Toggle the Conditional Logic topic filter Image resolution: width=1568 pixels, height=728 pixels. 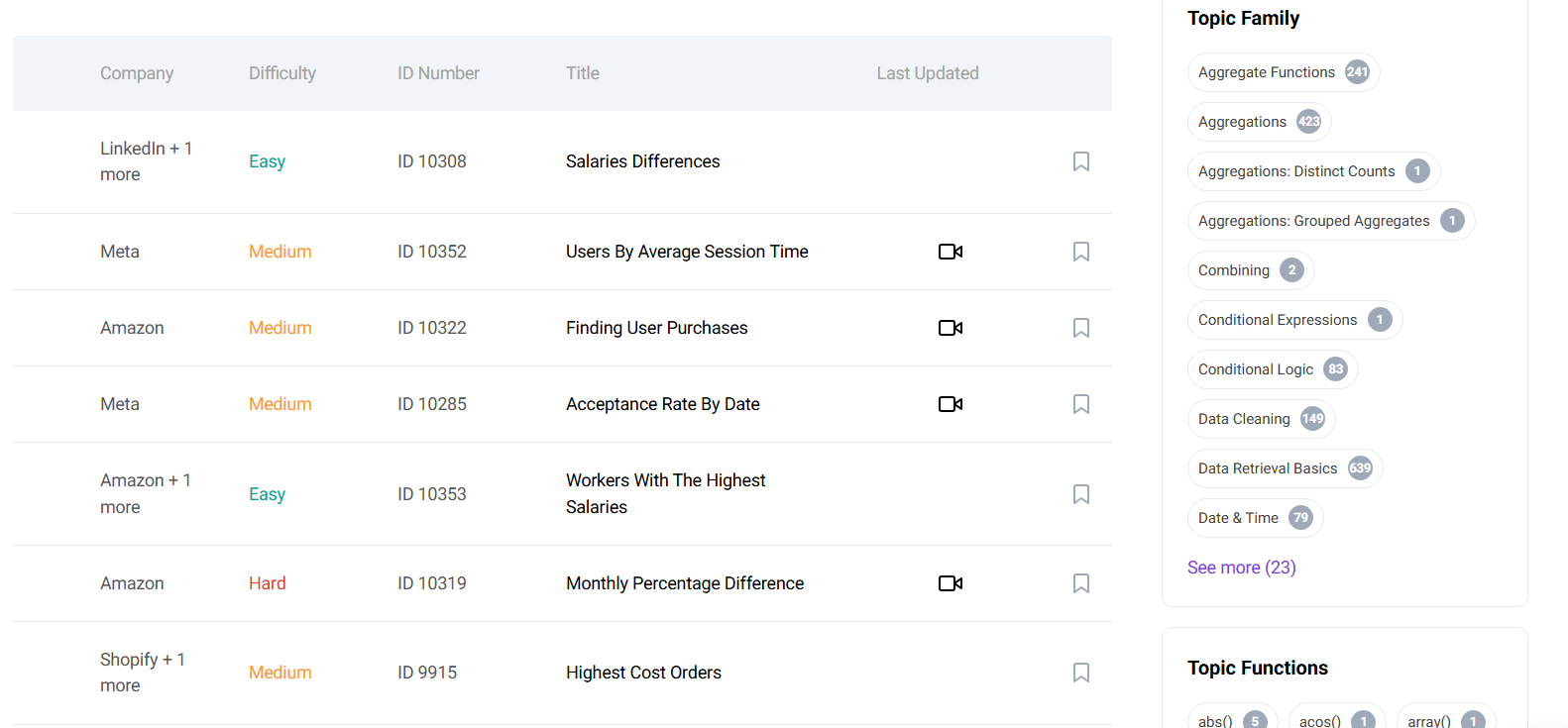pos(1272,369)
